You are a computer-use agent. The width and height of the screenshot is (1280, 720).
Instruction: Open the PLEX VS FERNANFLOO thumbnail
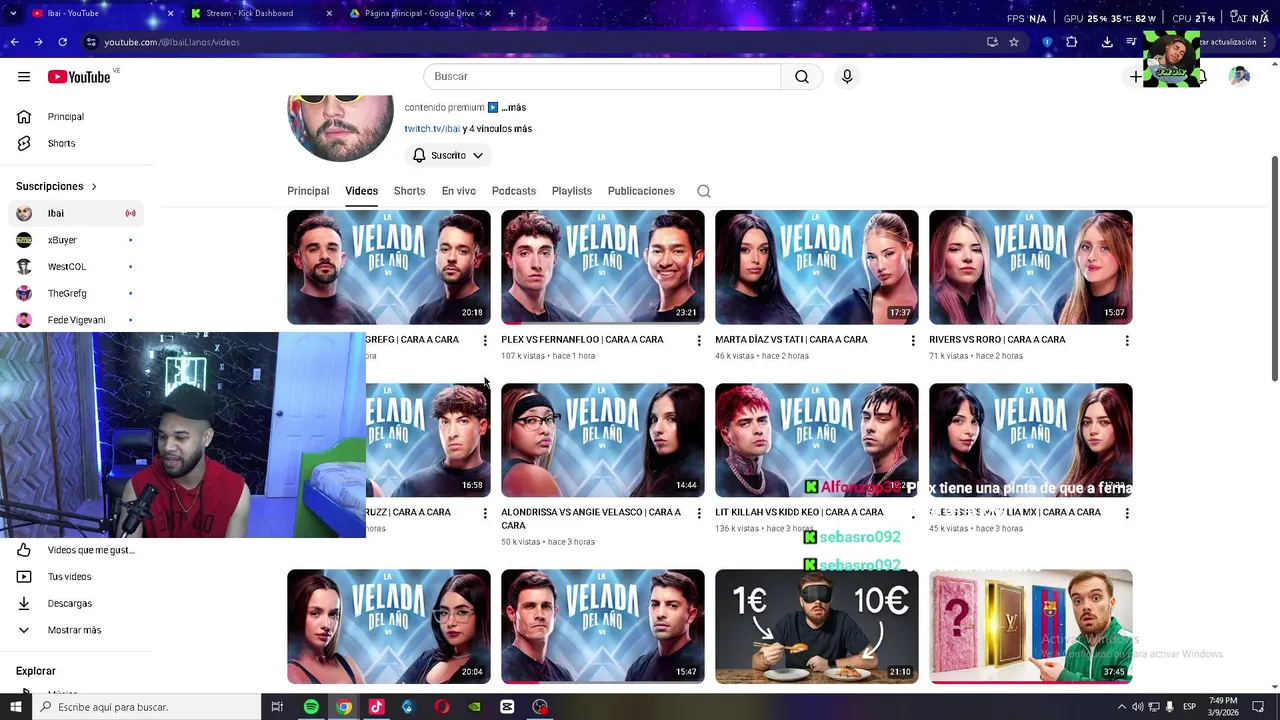click(x=603, y=267)
